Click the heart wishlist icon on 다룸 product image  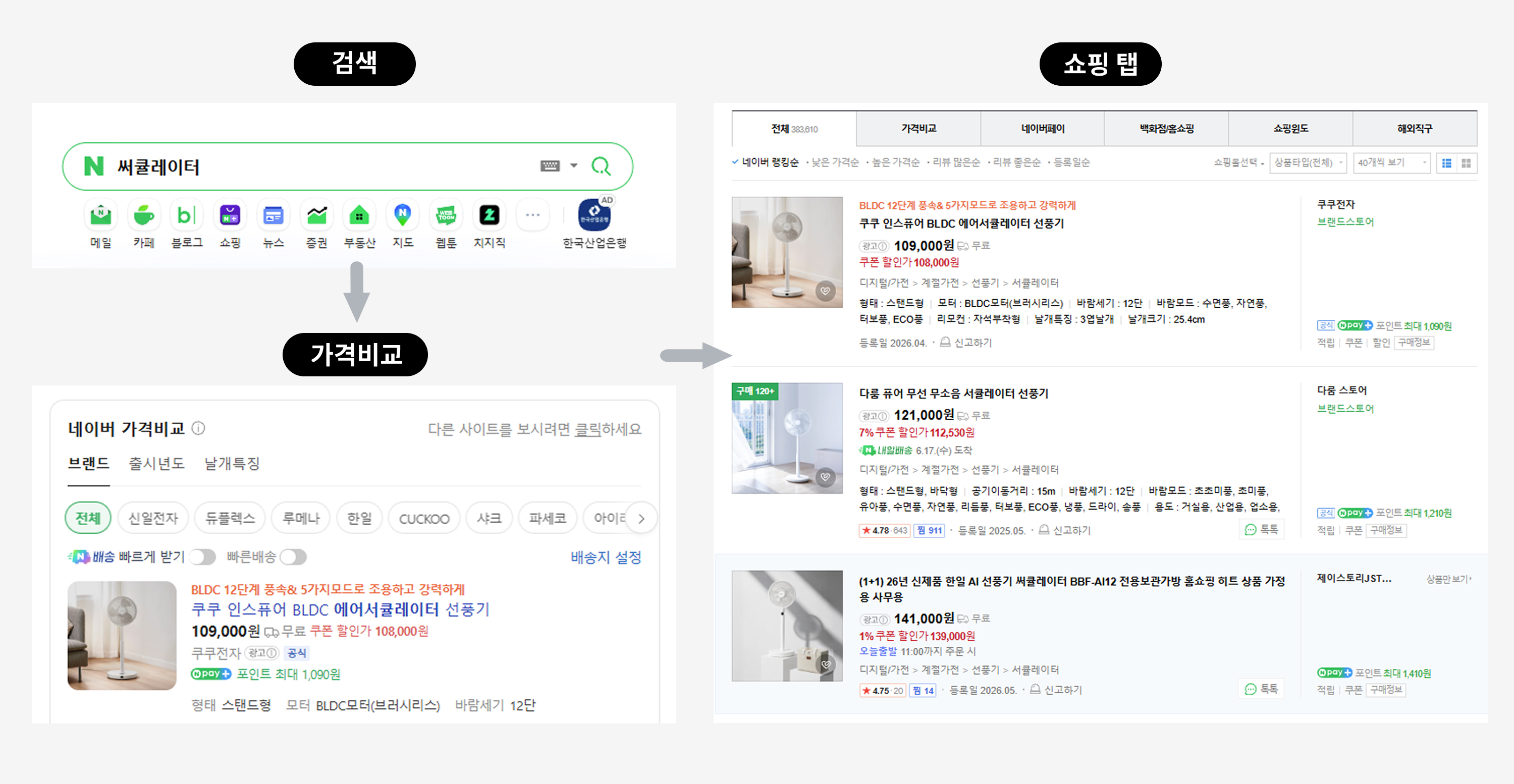[825, 477]
